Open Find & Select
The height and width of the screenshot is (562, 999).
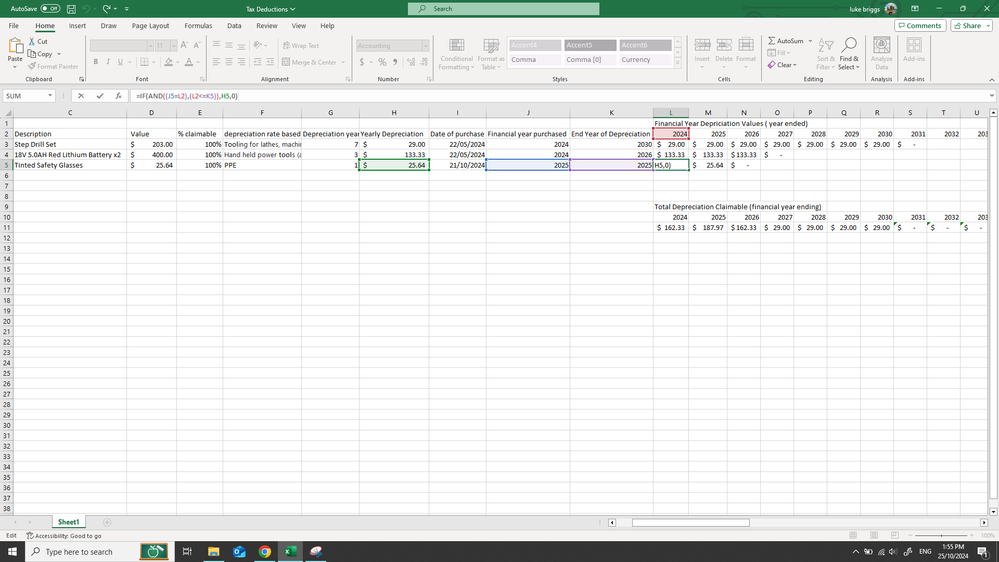point(849,54)
